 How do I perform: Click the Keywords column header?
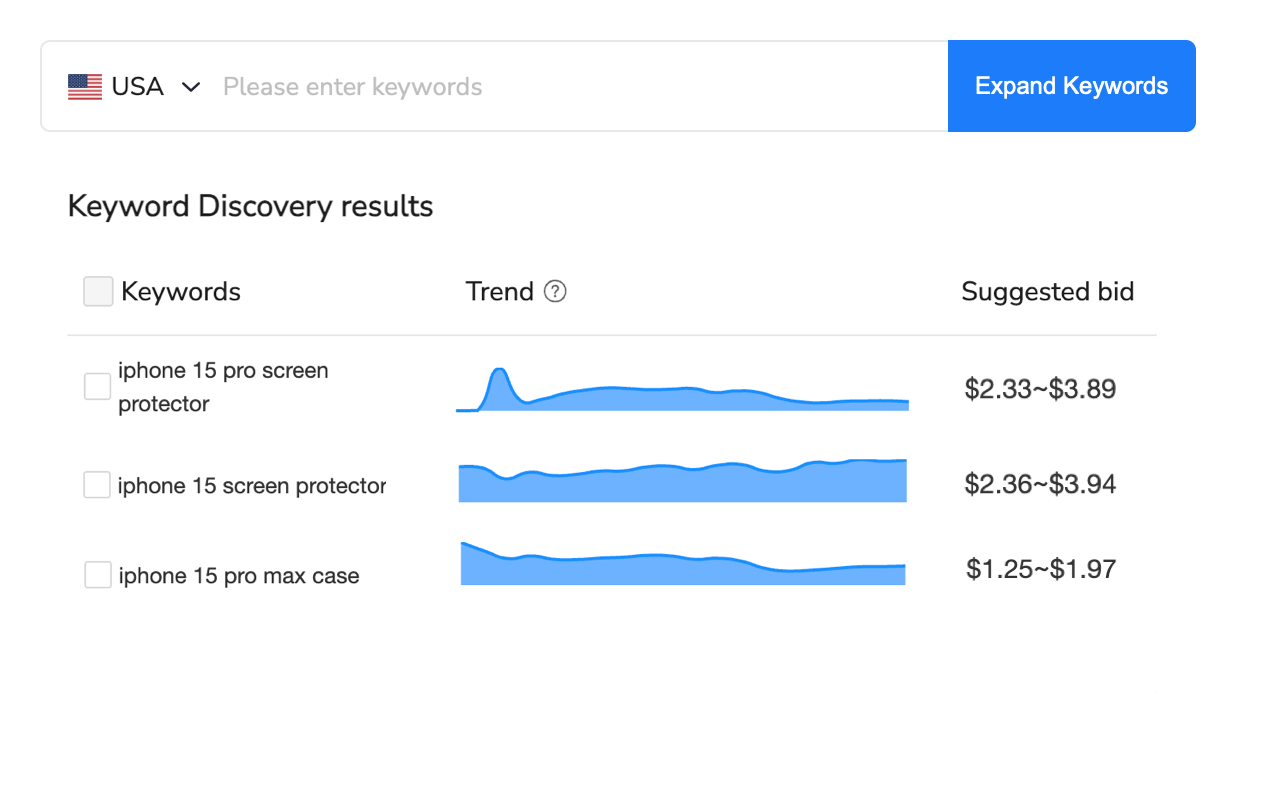tap(180, 291)
